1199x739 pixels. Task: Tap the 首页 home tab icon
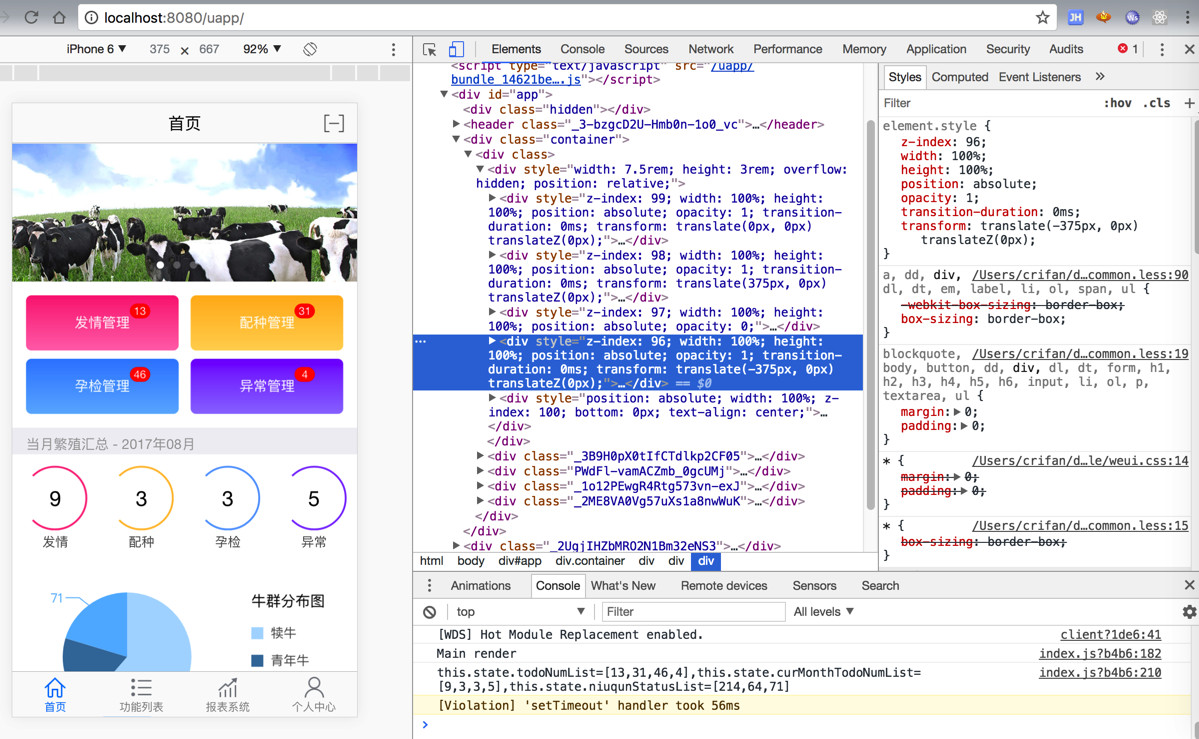(55, 695)
